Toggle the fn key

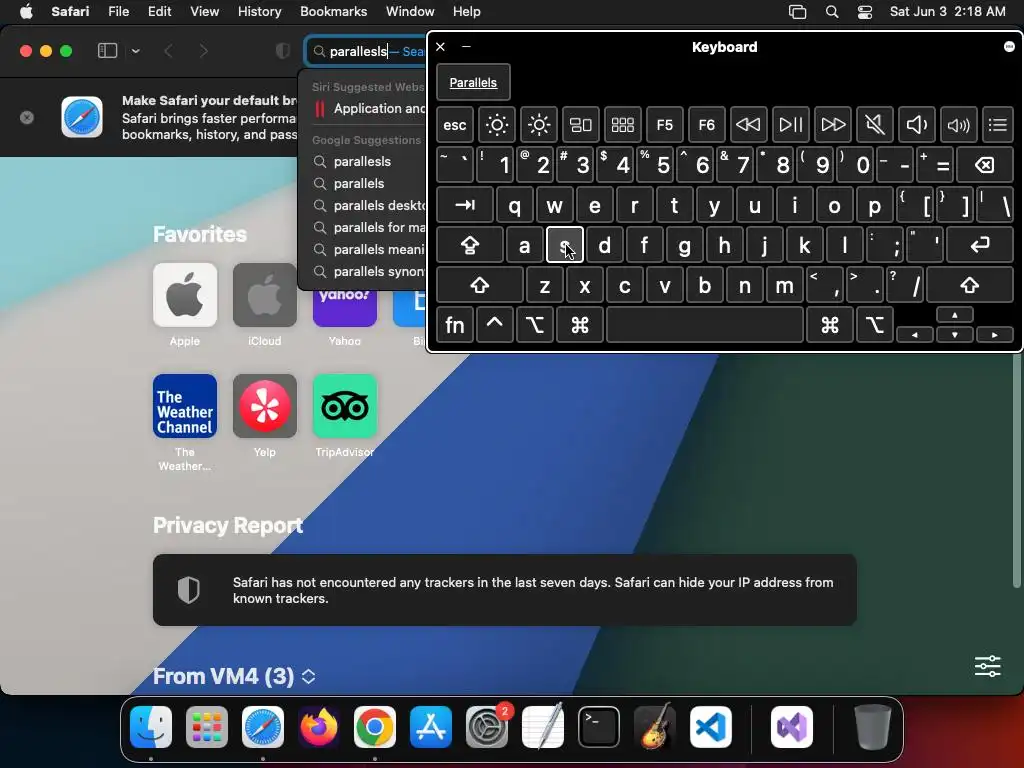[455, 325]
